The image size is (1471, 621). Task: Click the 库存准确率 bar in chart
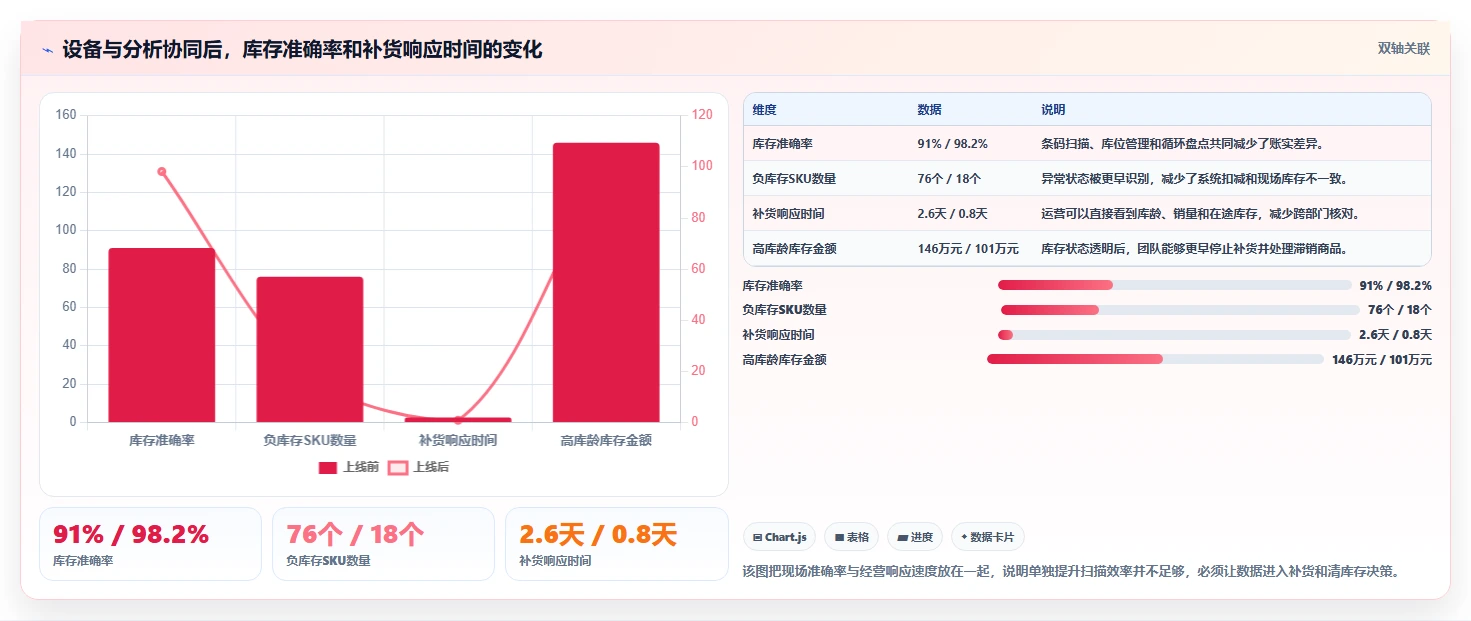pos(162,335)
